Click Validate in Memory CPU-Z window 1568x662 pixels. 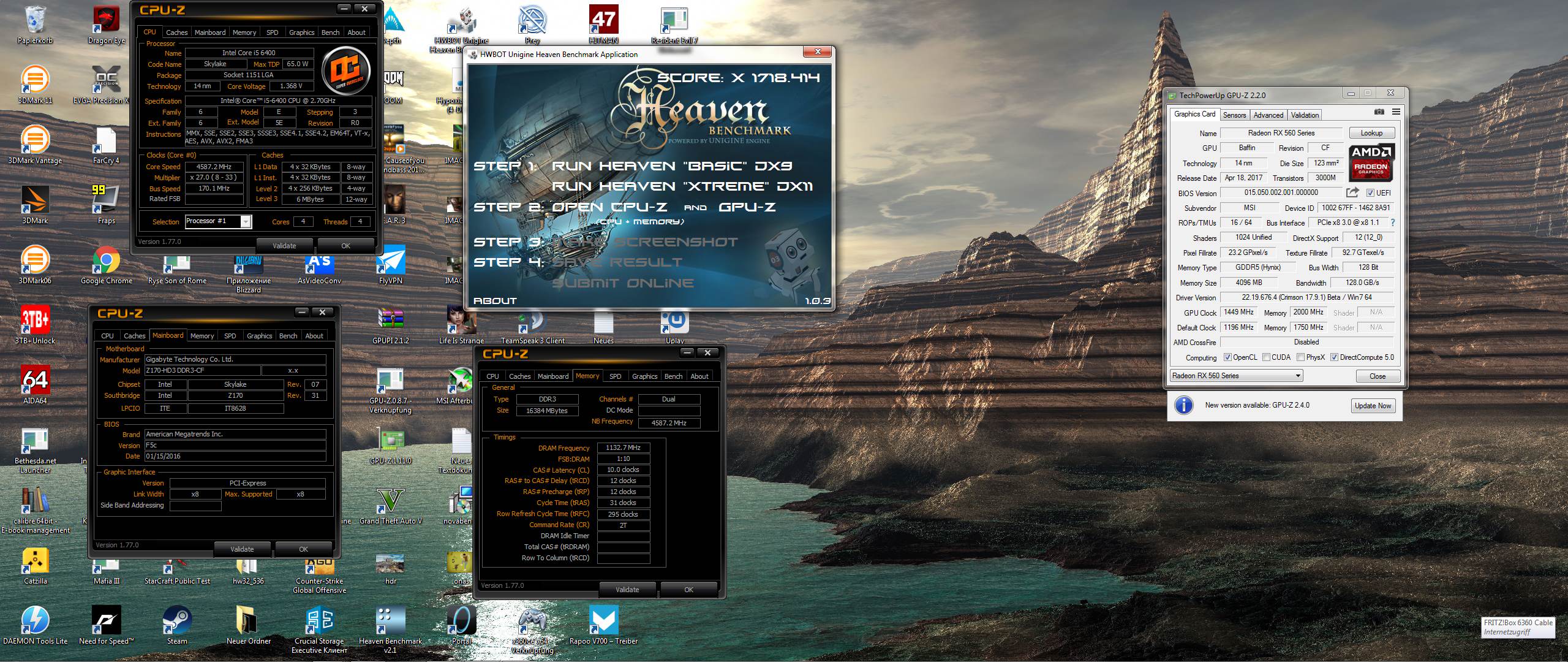[627, 590]
